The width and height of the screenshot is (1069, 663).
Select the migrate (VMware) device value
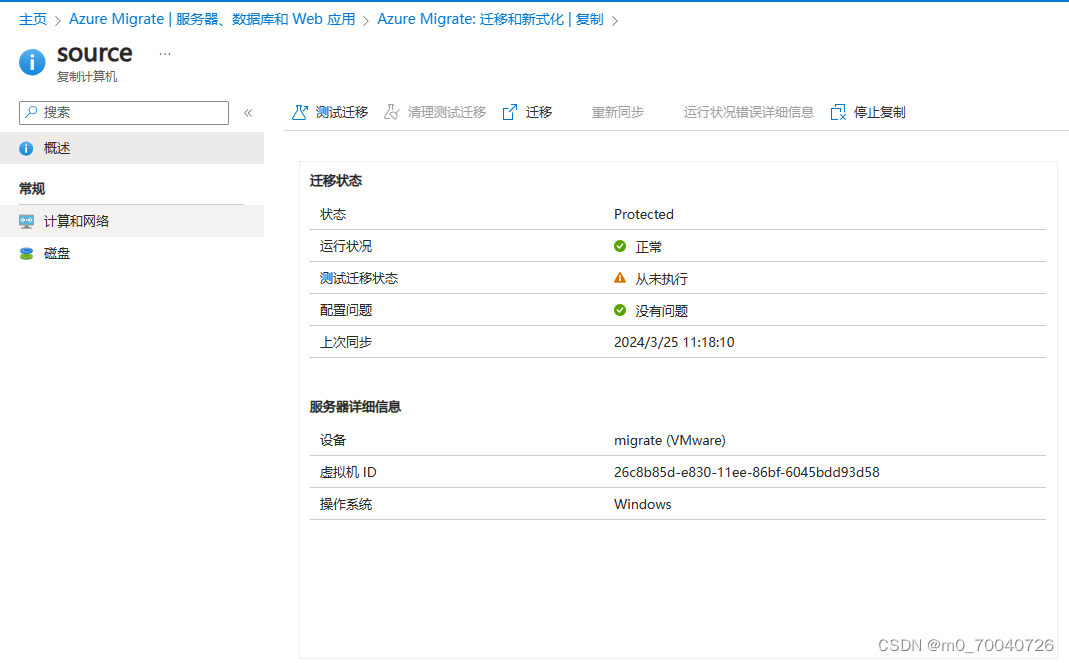tap(669, 441)
